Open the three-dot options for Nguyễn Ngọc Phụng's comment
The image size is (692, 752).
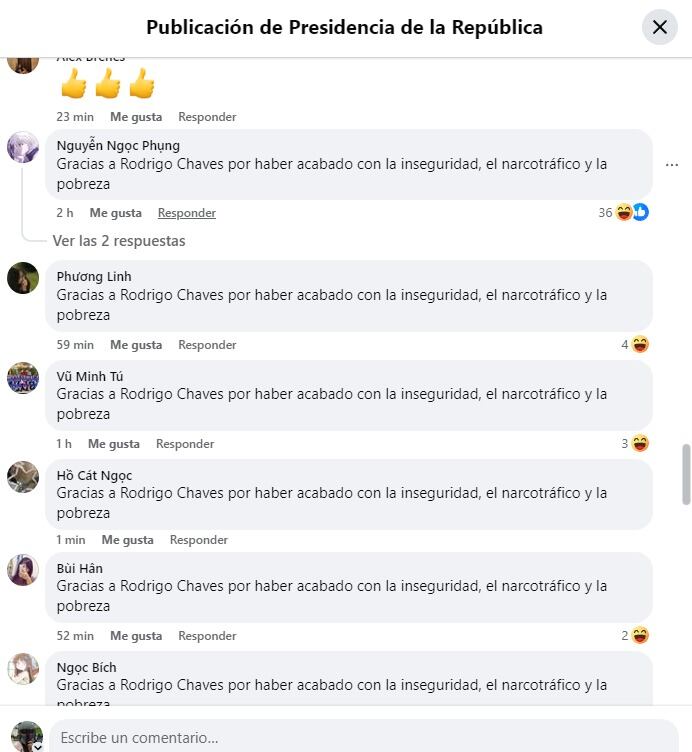672,165
